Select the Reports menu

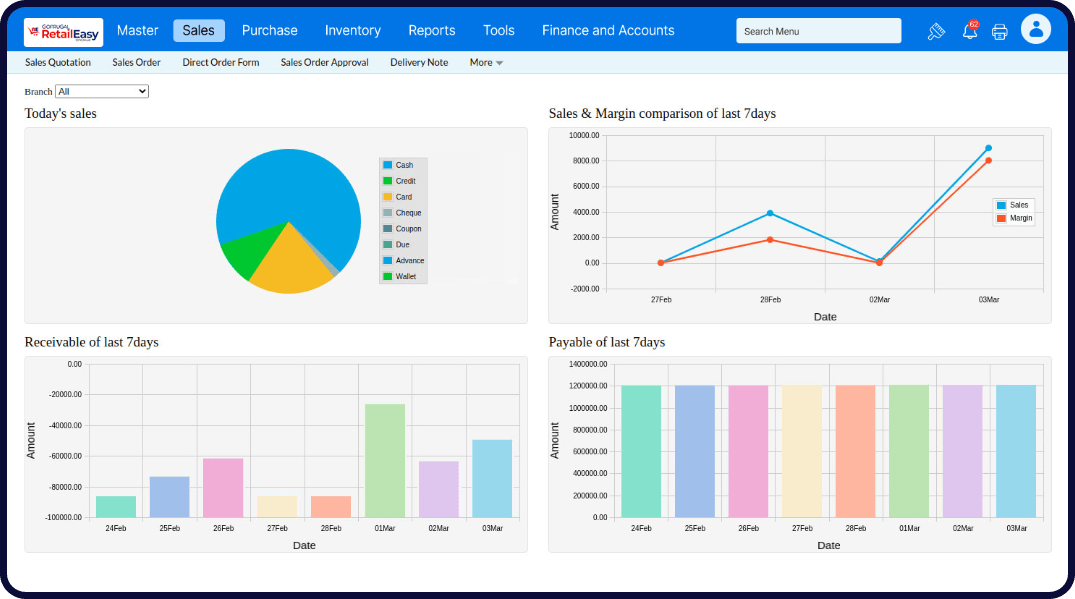coord(431,30)
